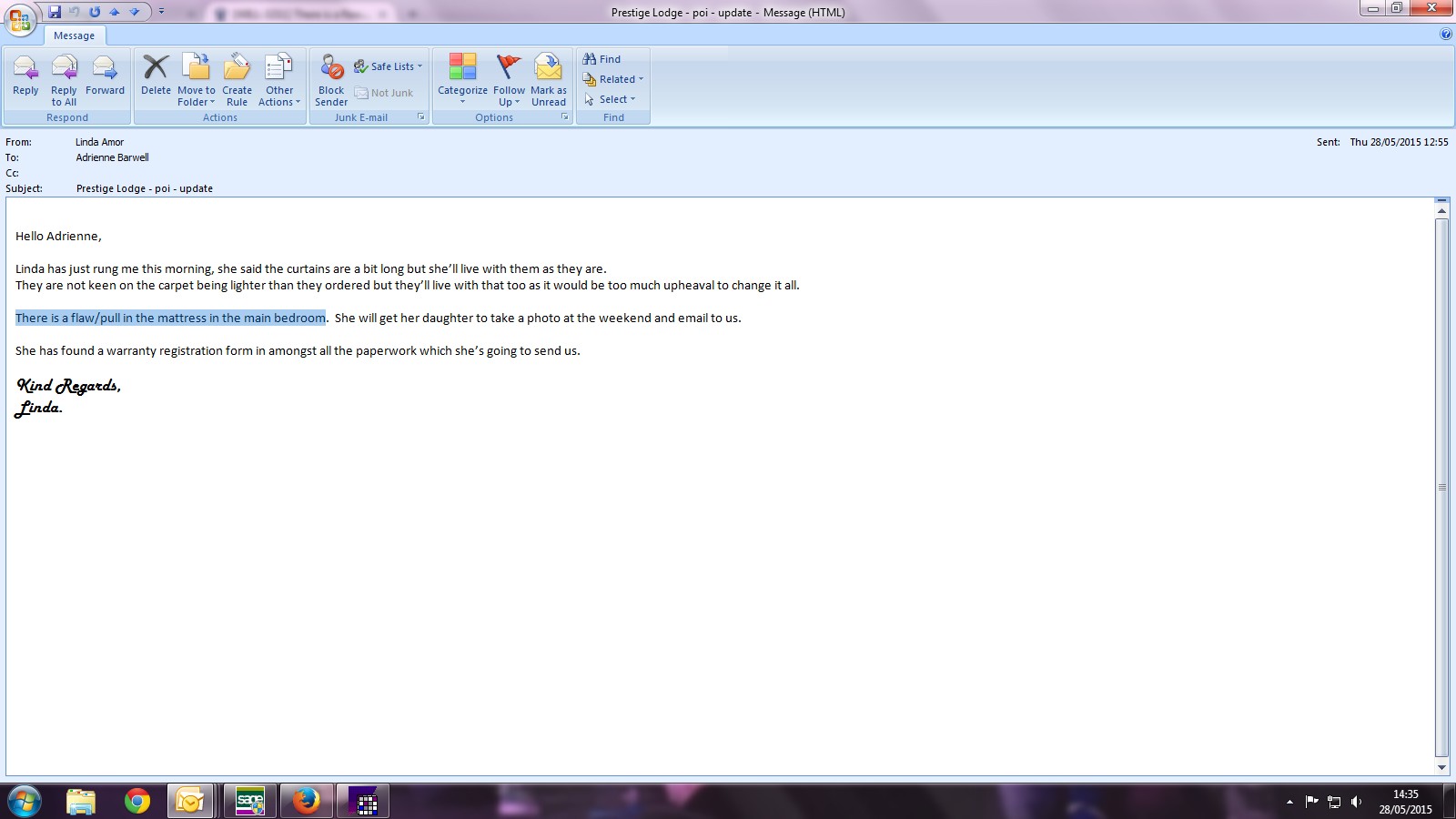Click the Reply icon in the ribbon
This screenshot has width=1456, height=819.
coord(25,76)
